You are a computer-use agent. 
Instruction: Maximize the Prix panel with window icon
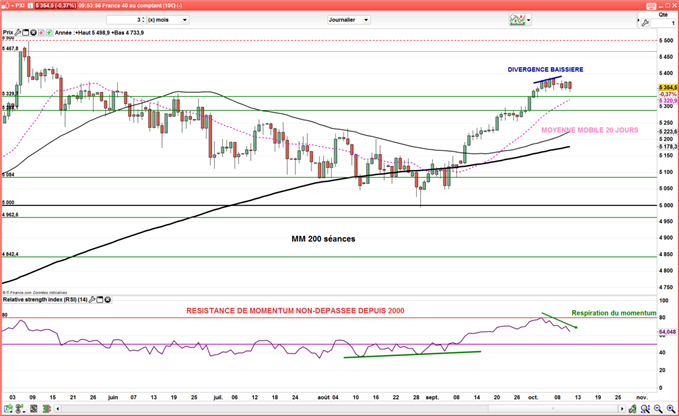point(26,32)
